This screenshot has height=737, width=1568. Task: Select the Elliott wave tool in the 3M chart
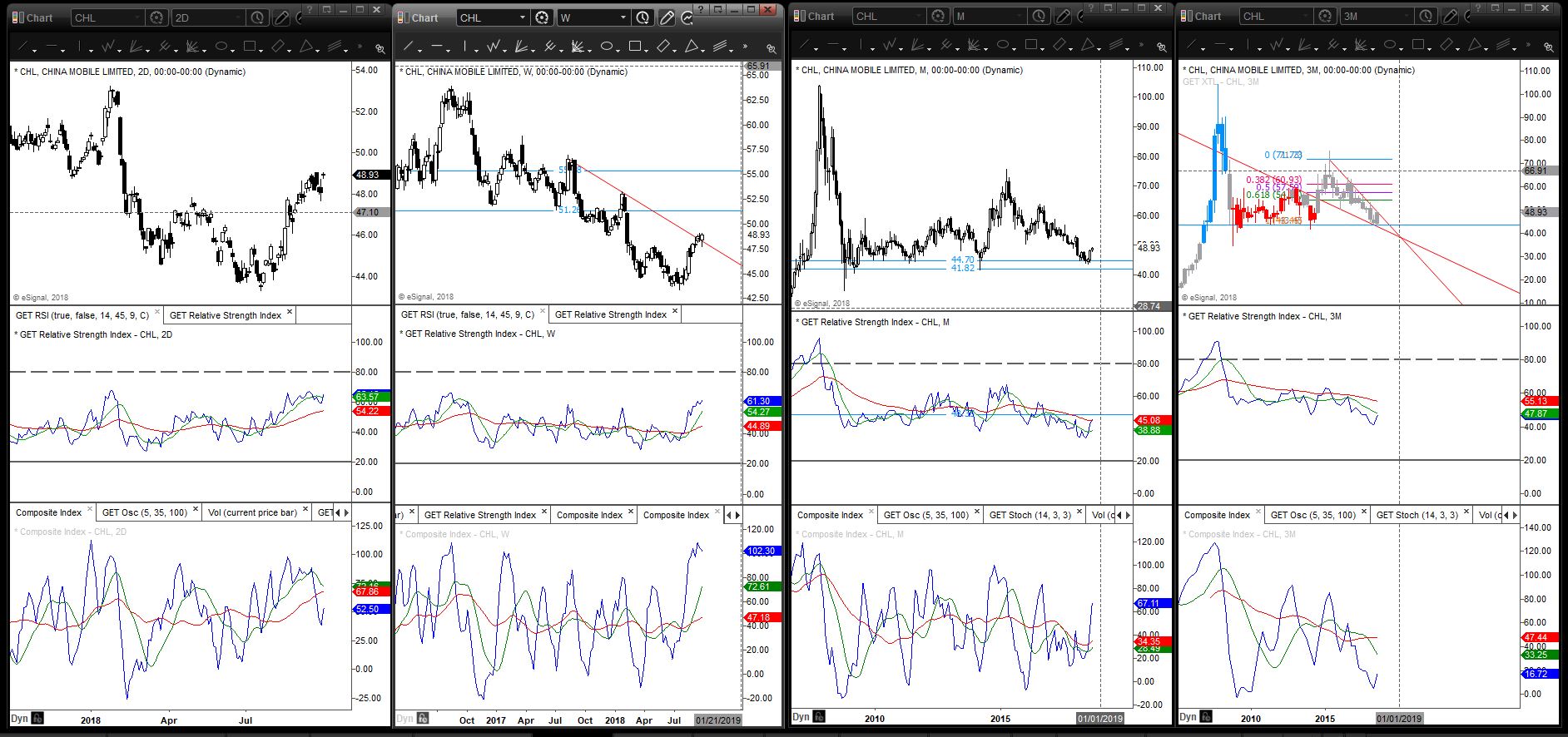click(x=1278, y=45)
